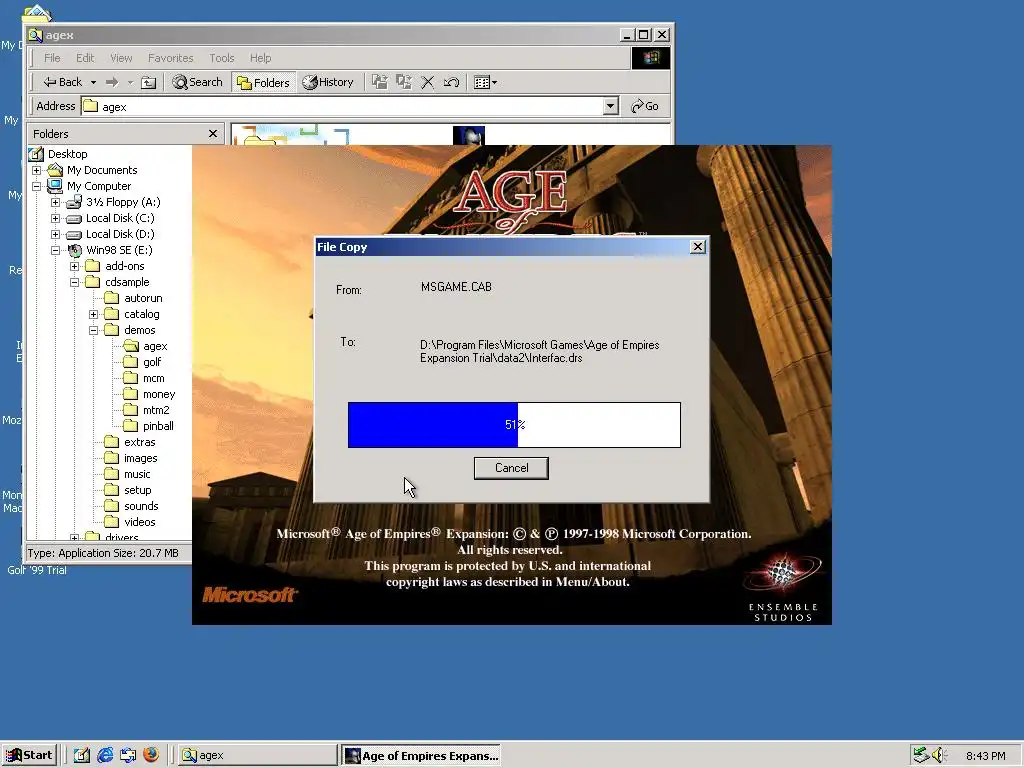Open the Address bar dropdown arrow

click(610, 106)
